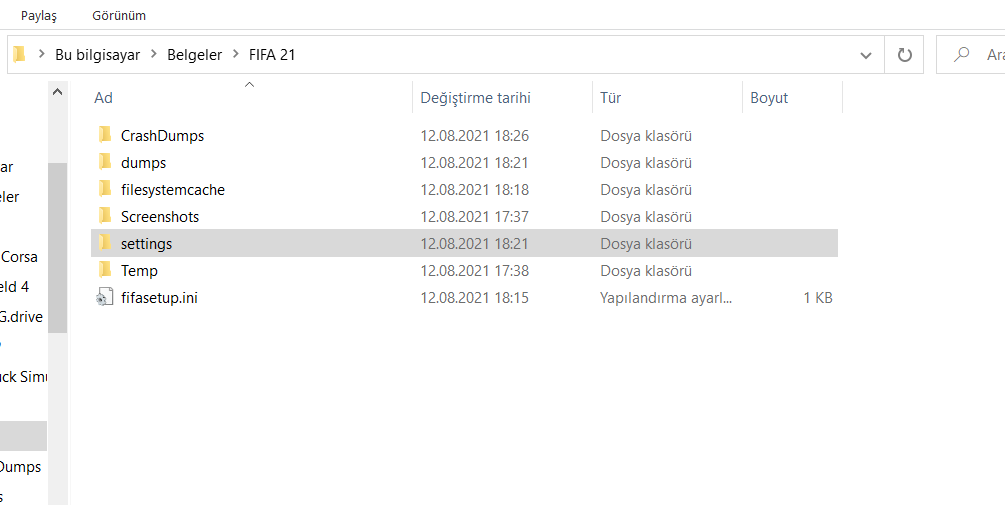Navigate to Bu bilgisayar in breadcrumb
The height and width of the screenshot is (505, 1005).
click(97, 55)
